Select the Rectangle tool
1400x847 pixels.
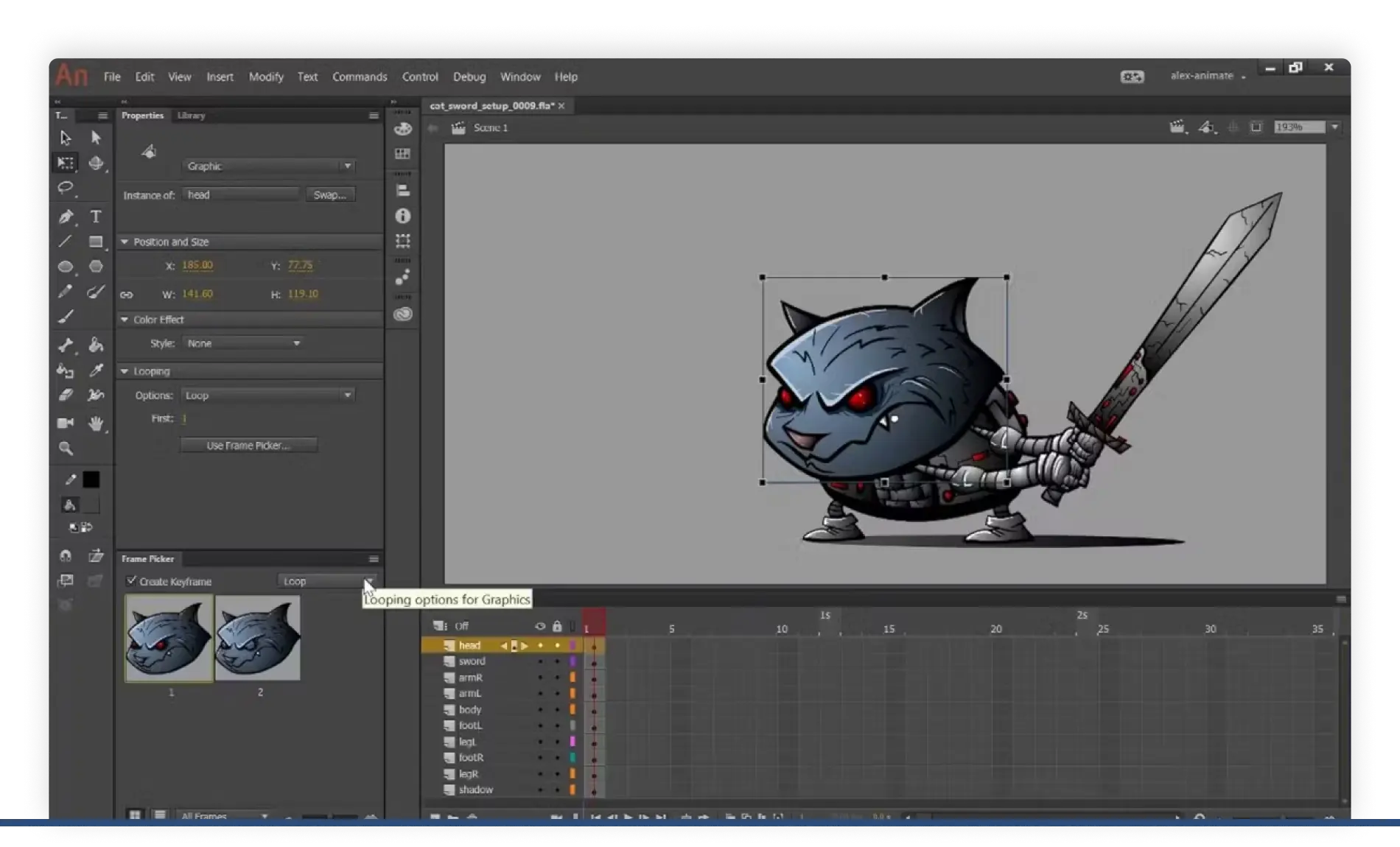pos(96,242)
